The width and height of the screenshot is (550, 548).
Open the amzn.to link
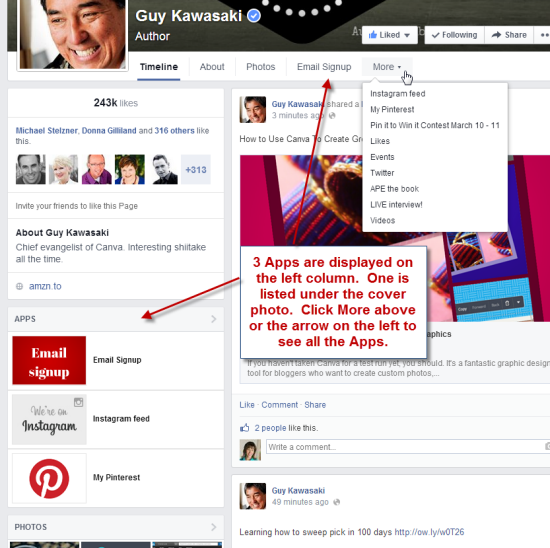(45, 286)
